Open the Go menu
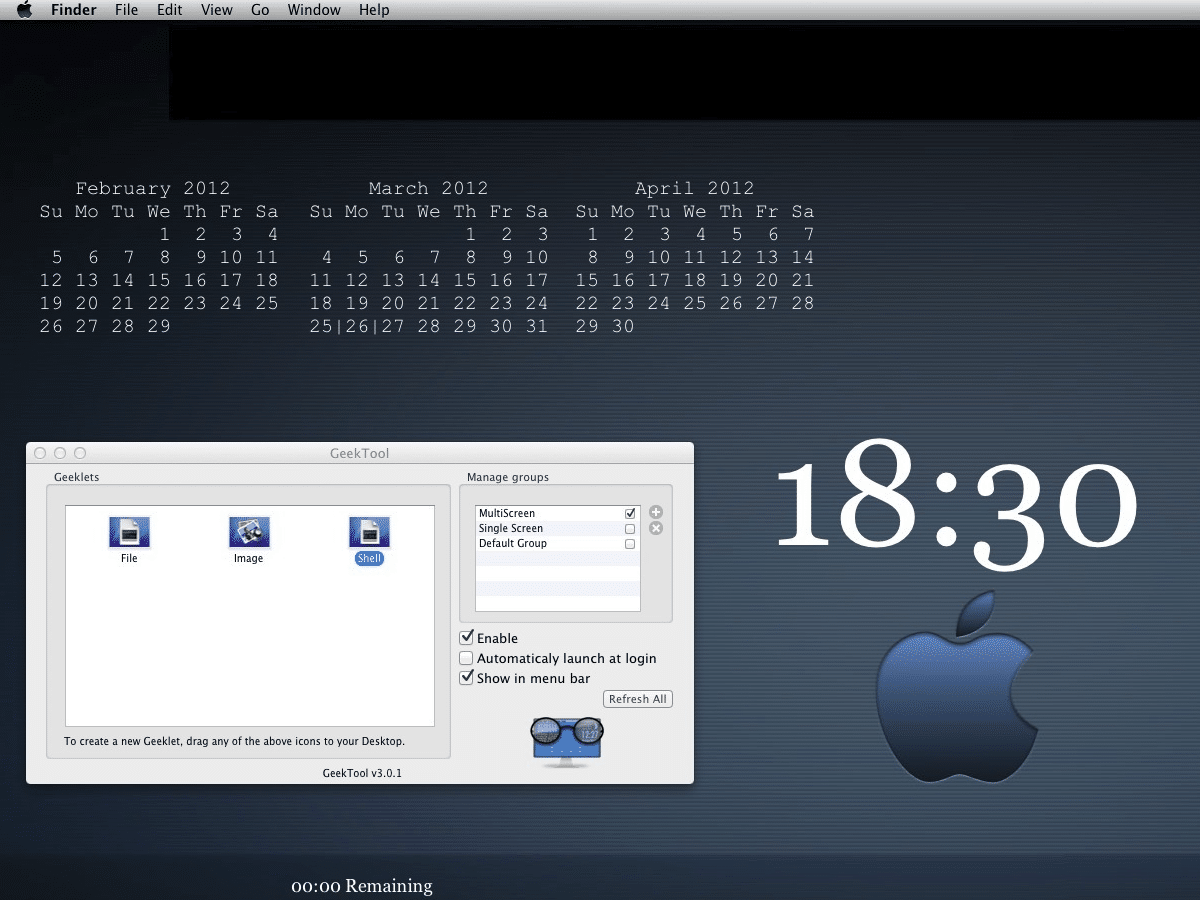 coord(259,10)
